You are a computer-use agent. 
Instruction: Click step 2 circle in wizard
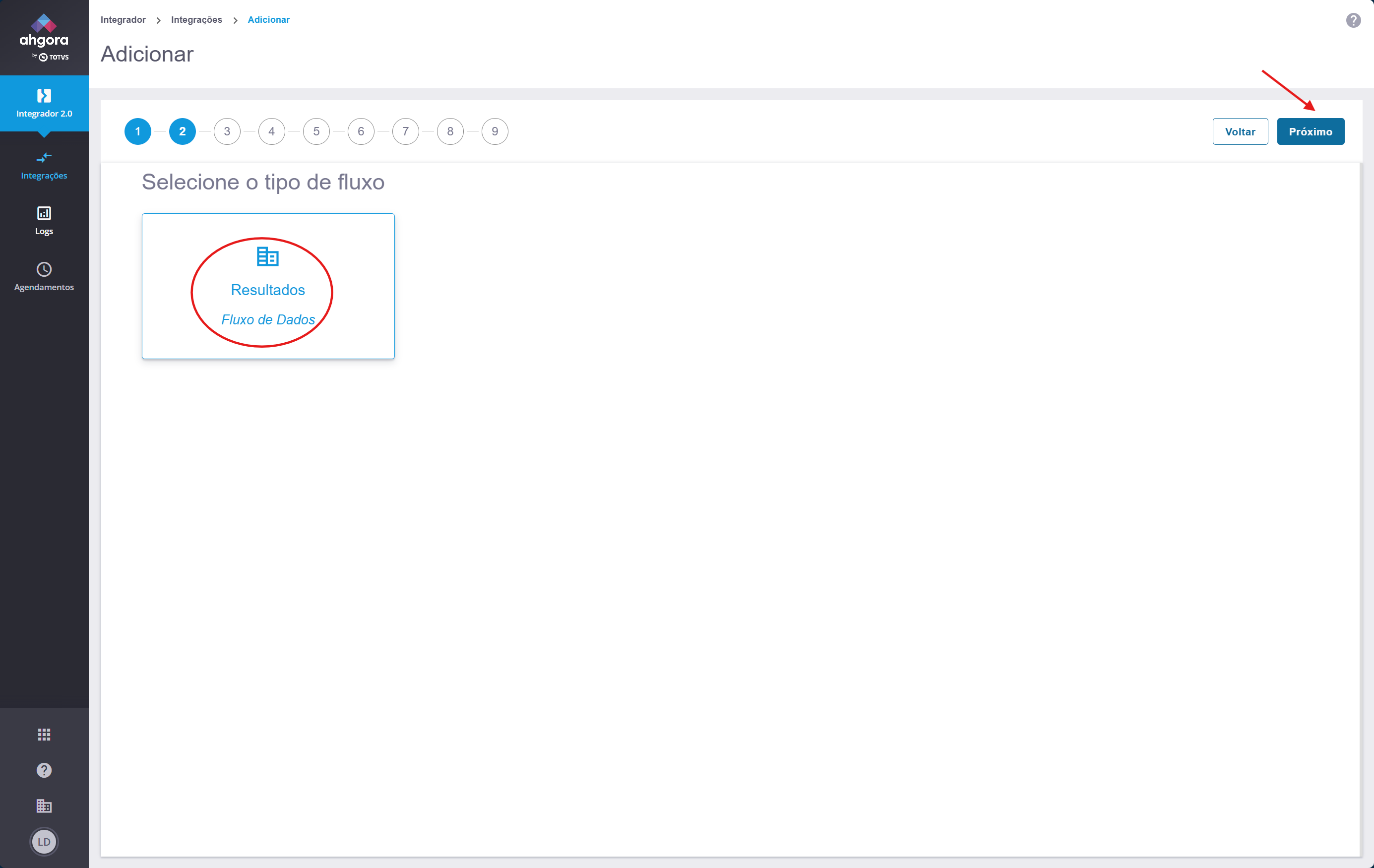click(182, 132)
